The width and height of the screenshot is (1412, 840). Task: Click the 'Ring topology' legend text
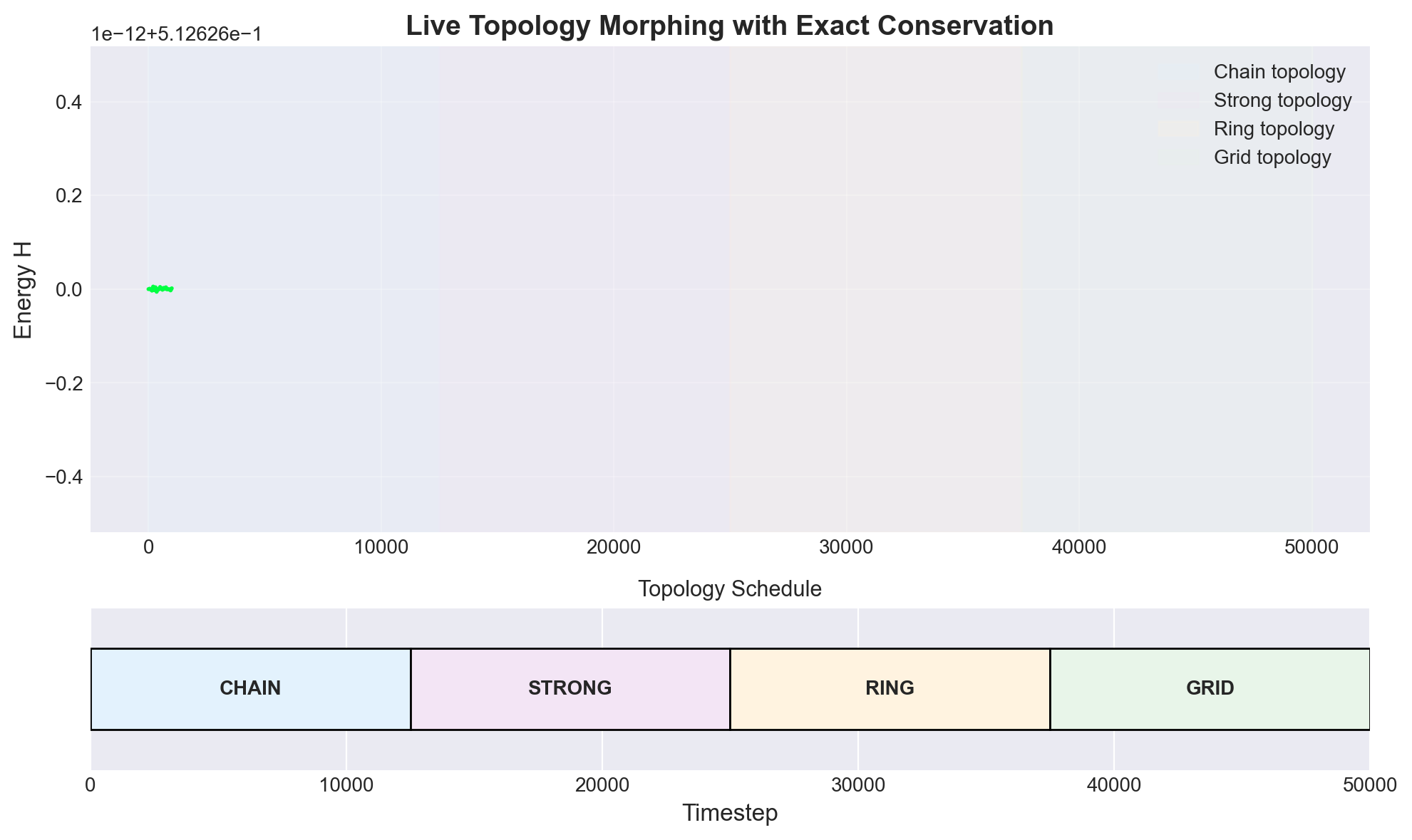(x=1274, y=129)
